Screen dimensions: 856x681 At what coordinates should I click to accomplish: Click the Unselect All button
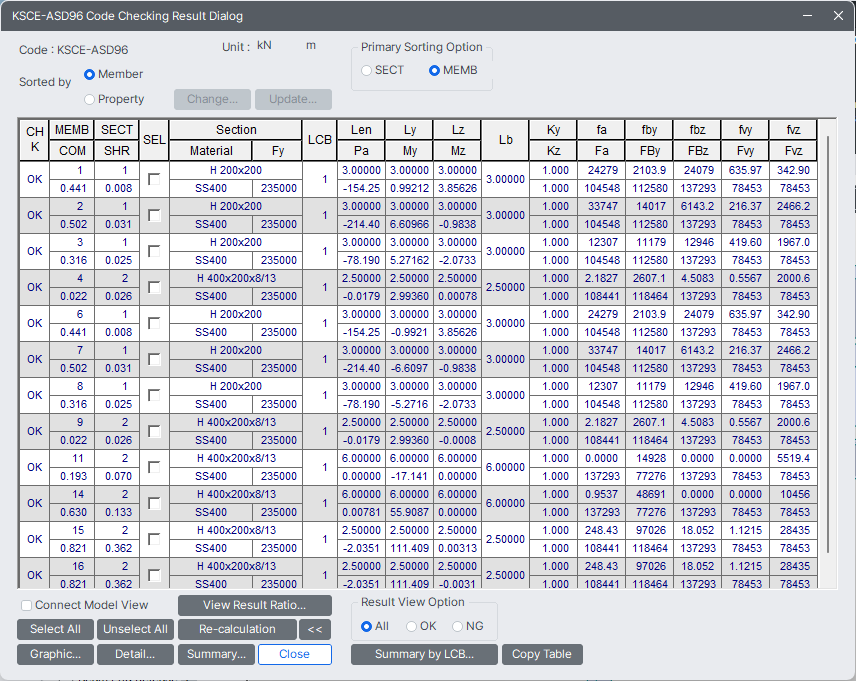point(135,629)
